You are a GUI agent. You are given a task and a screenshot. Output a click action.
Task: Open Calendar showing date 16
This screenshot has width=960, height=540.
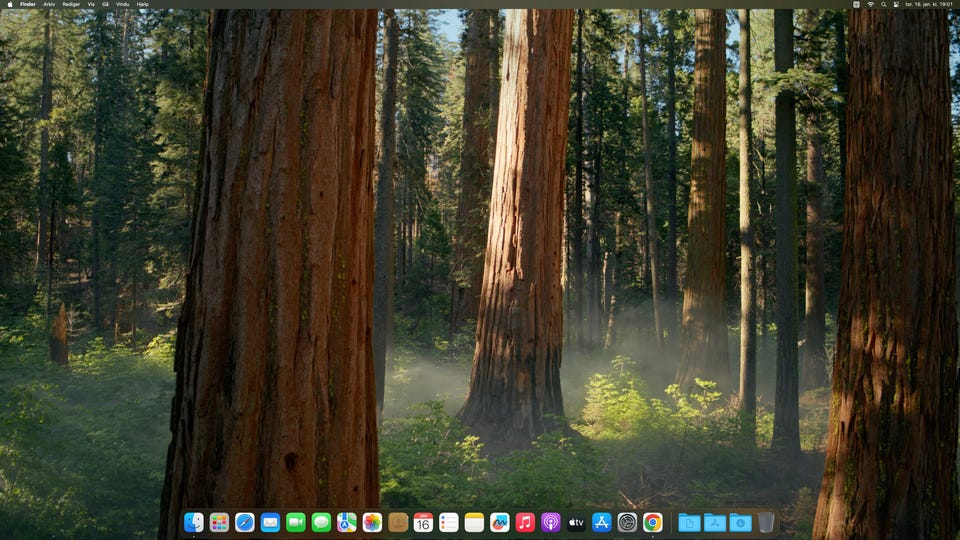point(423,522)
